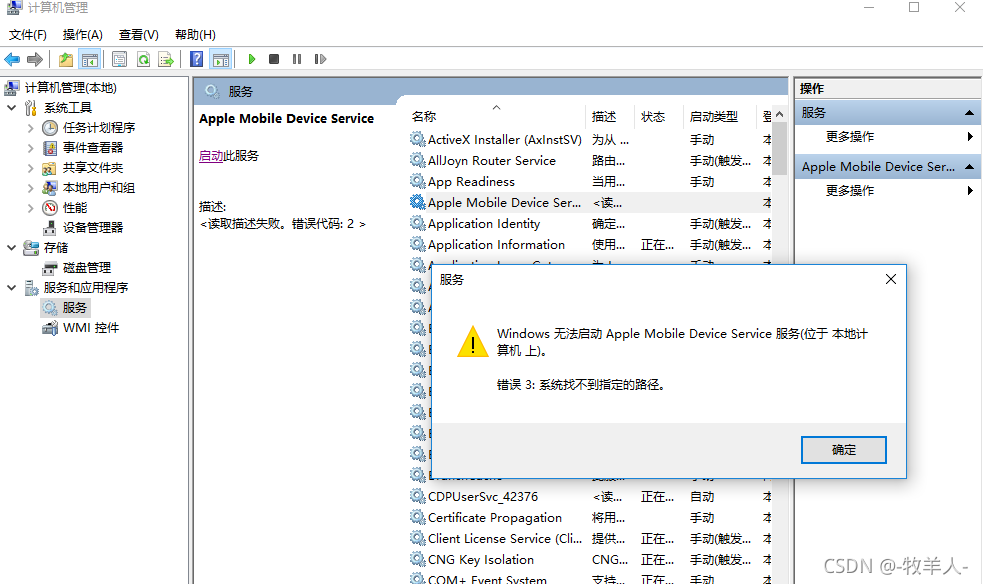Collapse the 系统工具 tree node
The height and width of the screenshot is (584, 983).
pos(11,108)
